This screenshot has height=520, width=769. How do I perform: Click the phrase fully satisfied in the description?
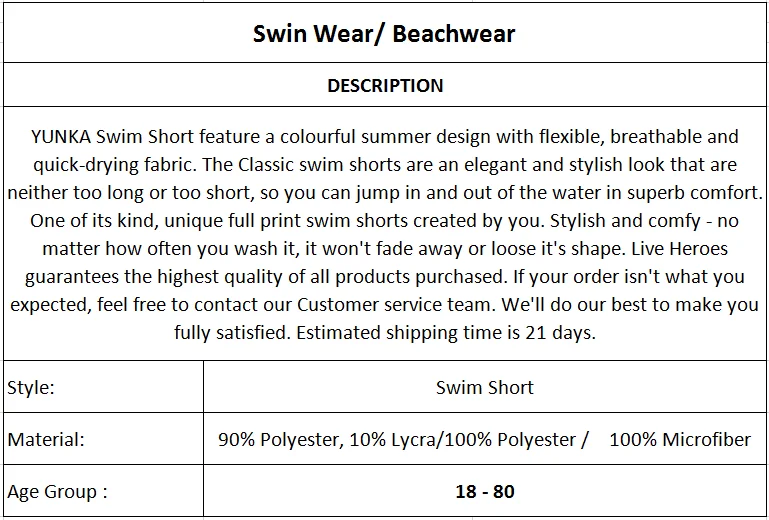pyautogui.click(x=233, y=334)
